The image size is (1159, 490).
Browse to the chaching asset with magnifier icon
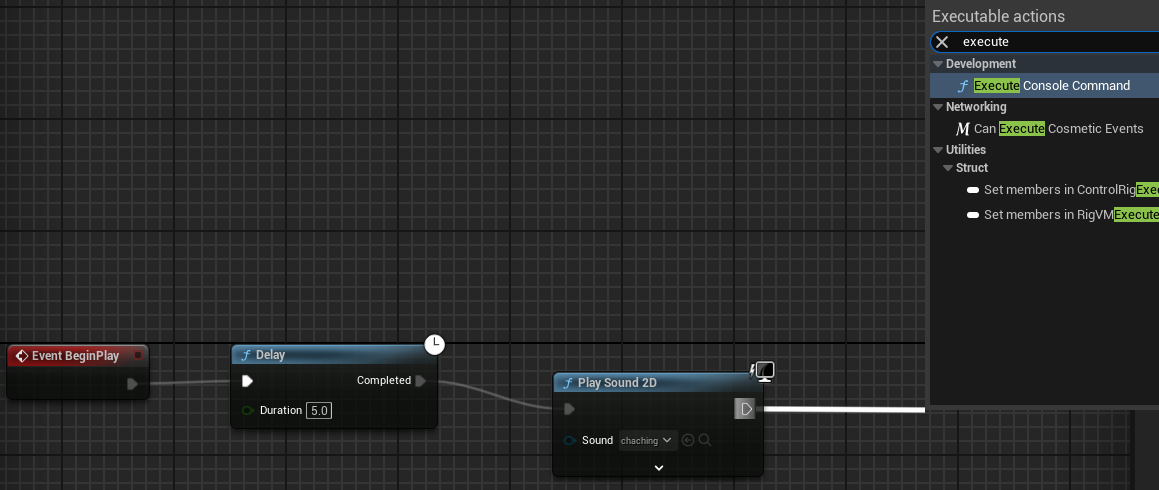(x=705, y=440)
